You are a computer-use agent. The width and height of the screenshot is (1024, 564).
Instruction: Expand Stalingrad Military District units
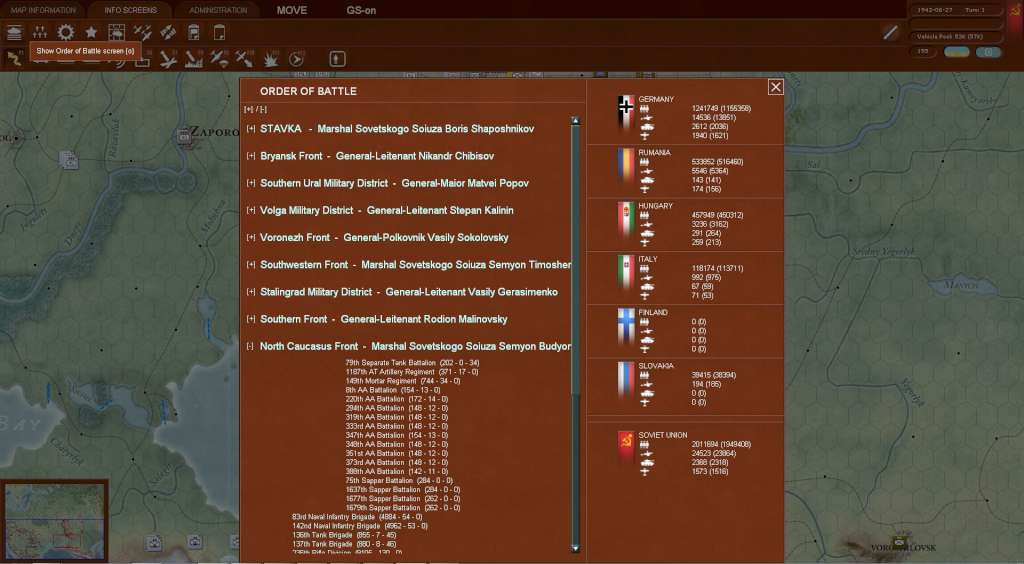(x=251, y=292)
